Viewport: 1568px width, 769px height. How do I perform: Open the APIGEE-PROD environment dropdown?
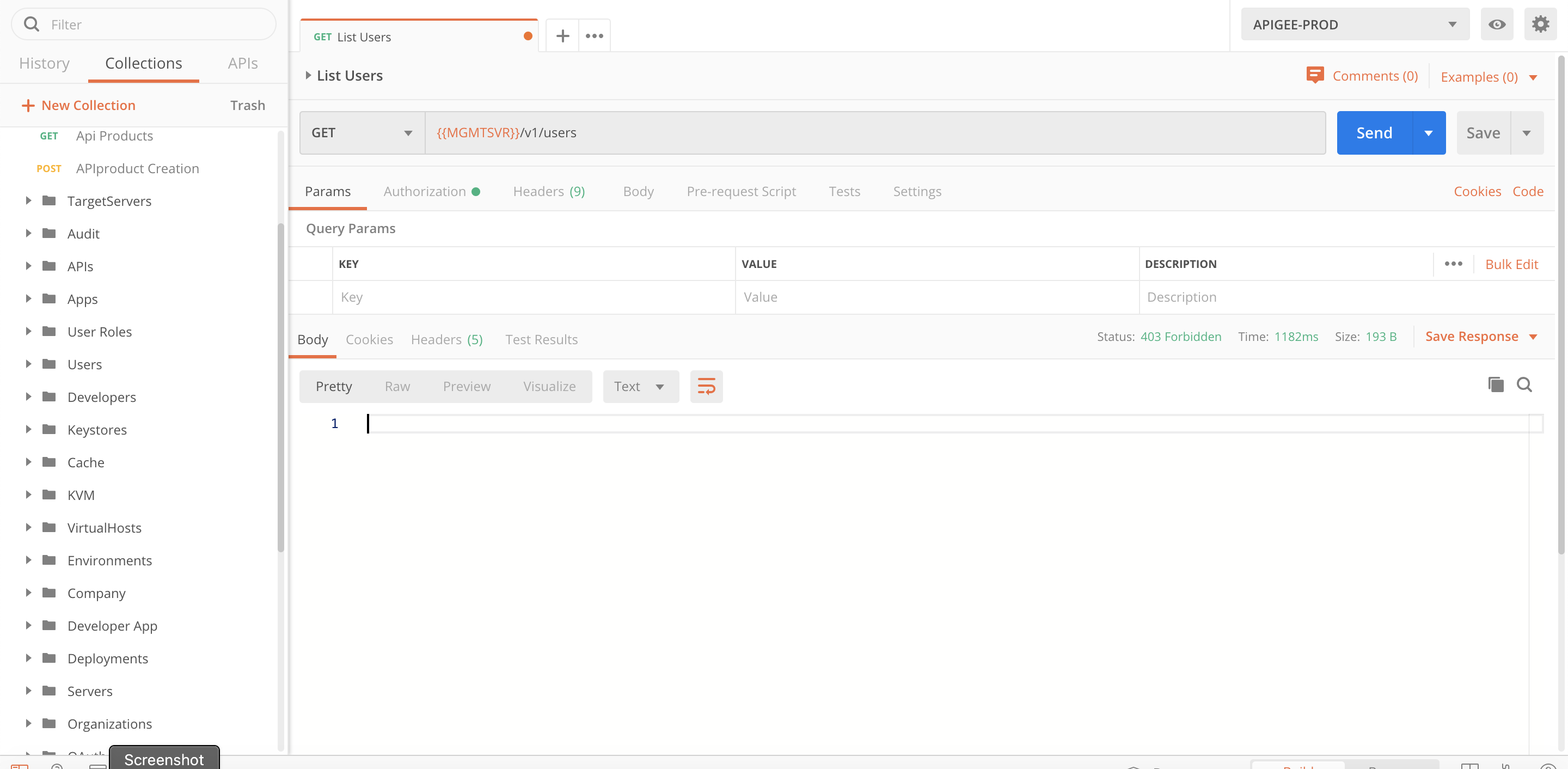pyautogui.click(x=1355, y=25)
